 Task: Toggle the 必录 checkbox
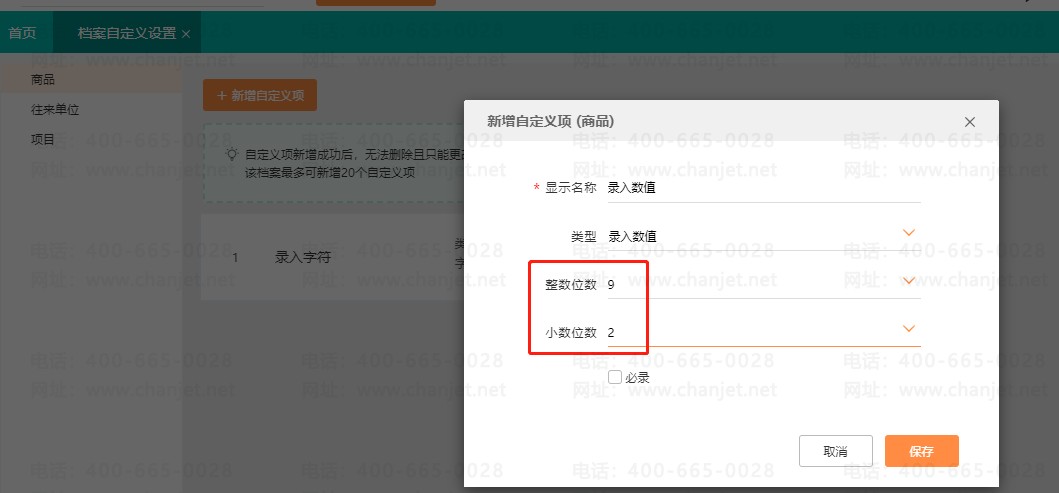point(615,378)
